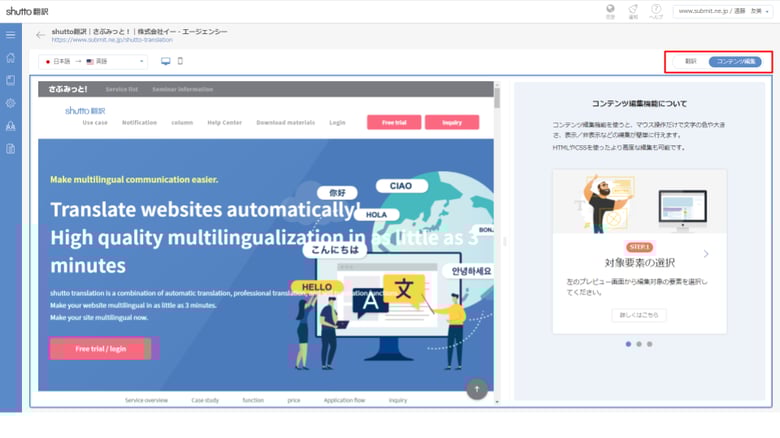Select 'Make your site multilingual now.' text

[99, 318]
